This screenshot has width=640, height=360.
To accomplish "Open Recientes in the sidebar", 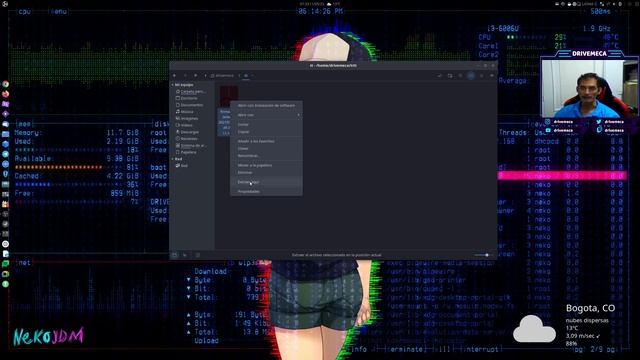I will (187, 138).
